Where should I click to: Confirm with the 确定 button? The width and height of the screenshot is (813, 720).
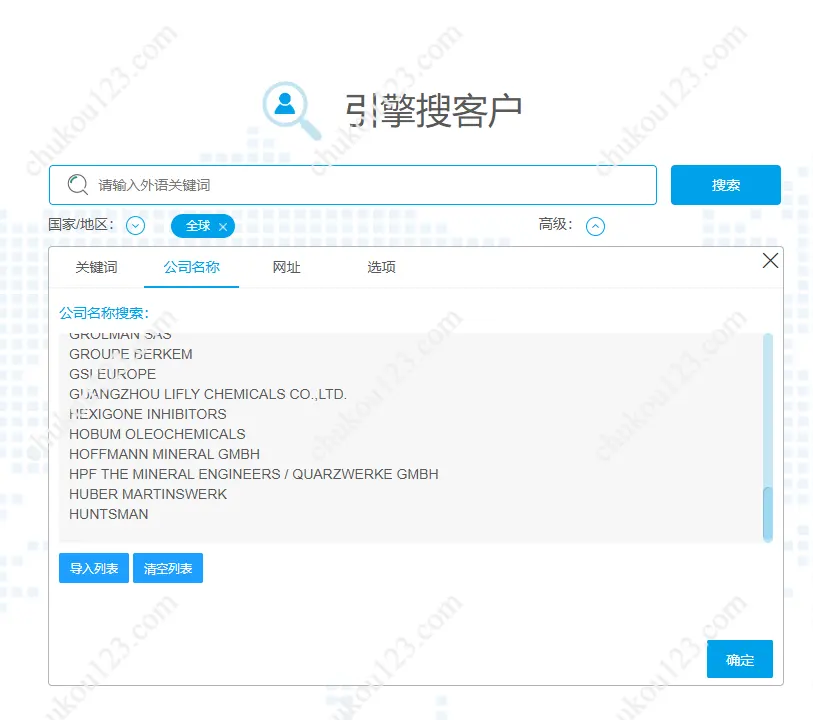pos(739,660)
